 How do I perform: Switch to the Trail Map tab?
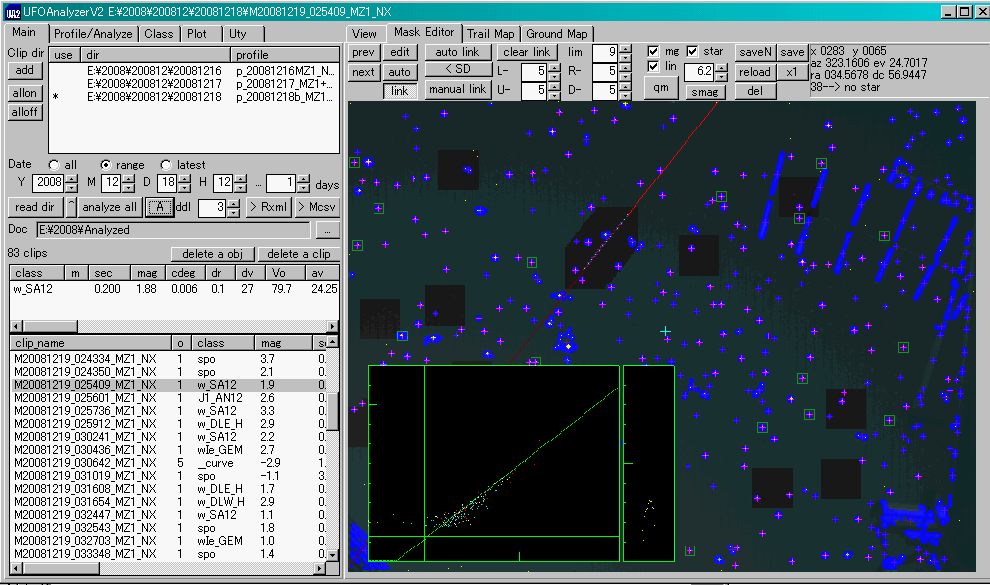click(491, 34)
